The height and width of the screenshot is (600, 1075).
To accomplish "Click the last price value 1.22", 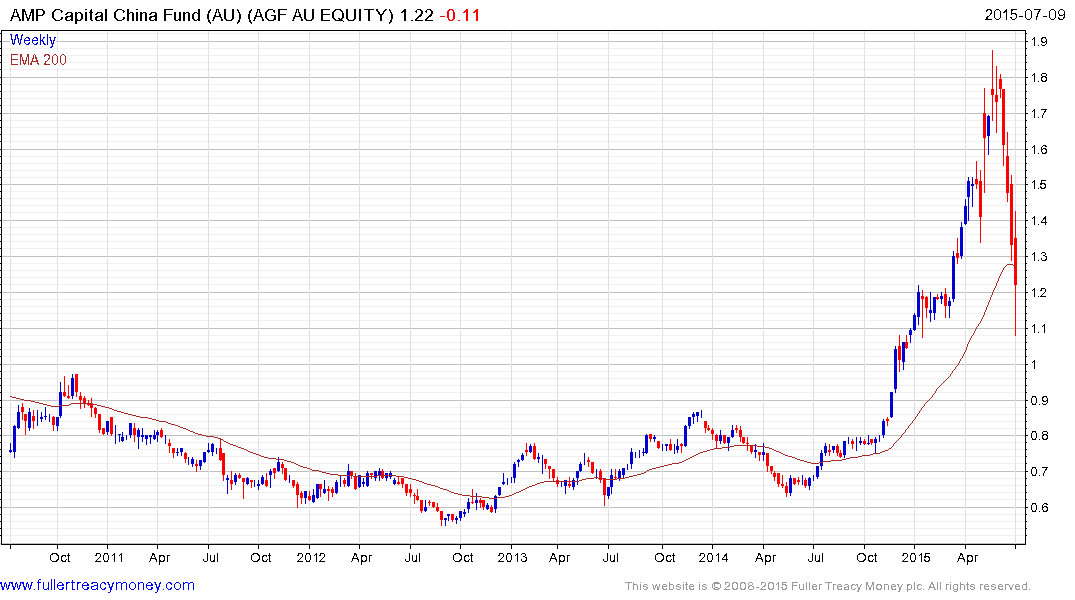I will [417, 15].
